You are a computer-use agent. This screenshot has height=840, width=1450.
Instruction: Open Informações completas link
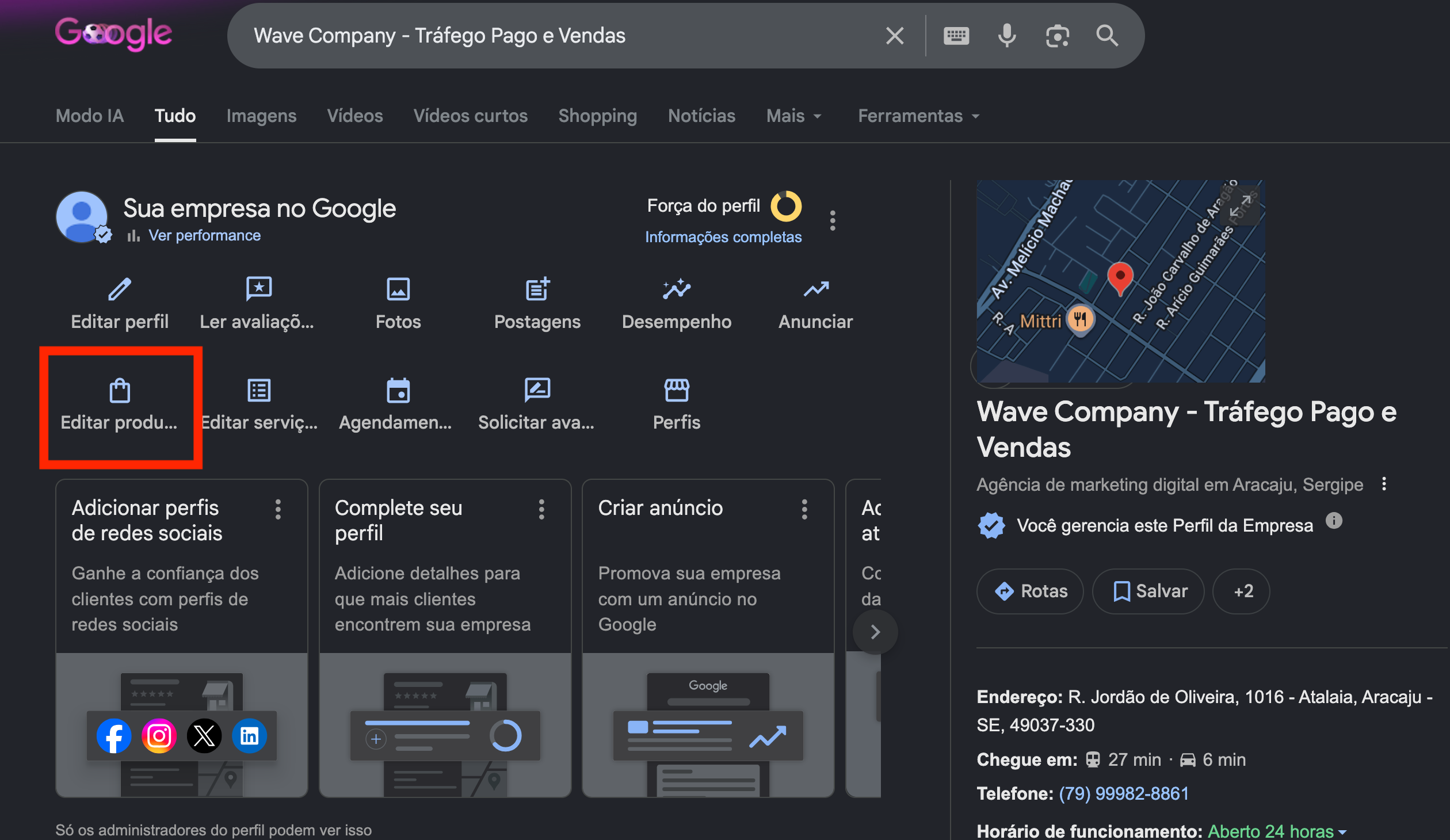pos(723,237)
